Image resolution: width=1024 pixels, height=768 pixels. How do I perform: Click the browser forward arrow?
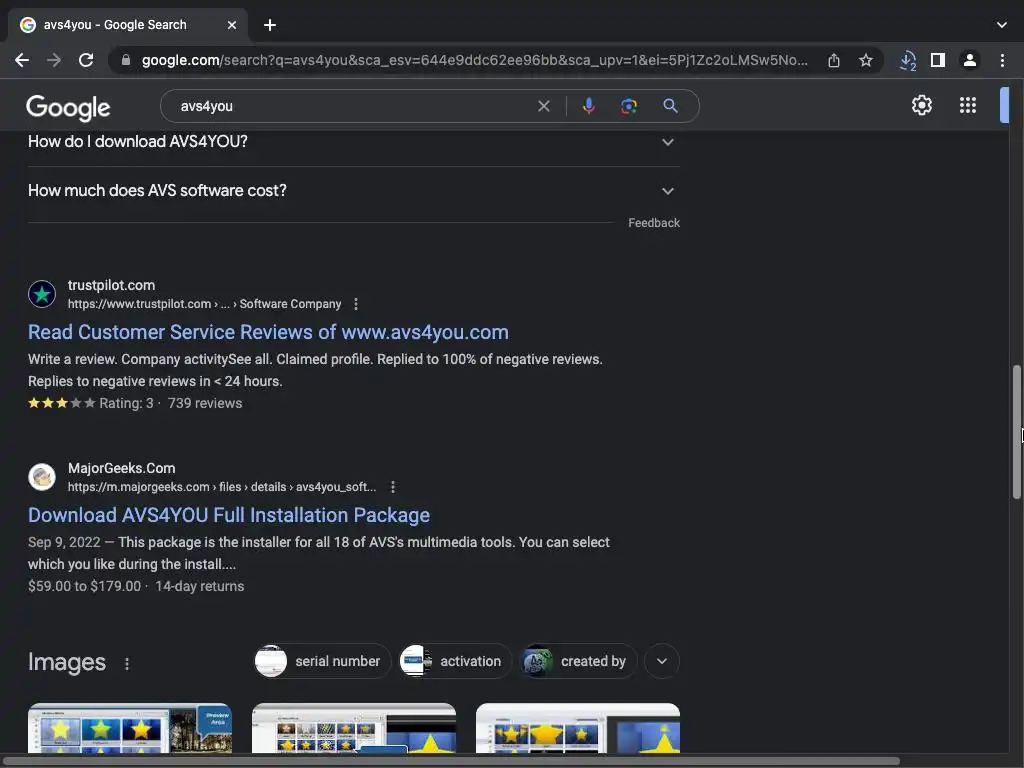54,61
